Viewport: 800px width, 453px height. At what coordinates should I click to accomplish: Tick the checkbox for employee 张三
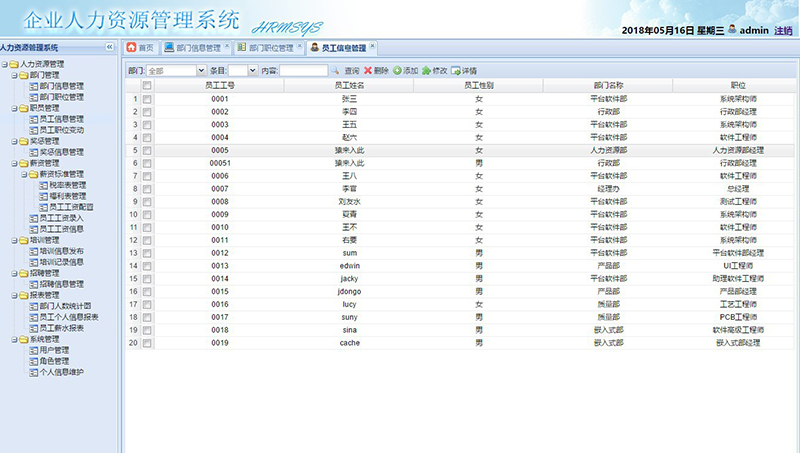pos(147,99)
